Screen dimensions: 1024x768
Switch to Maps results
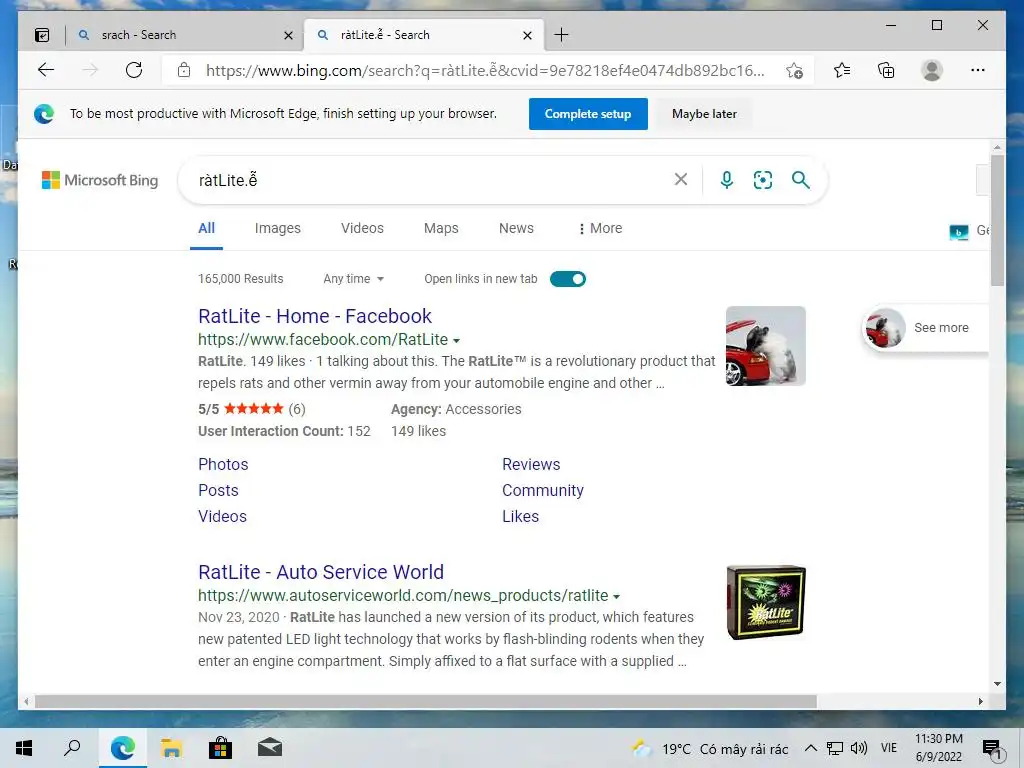coord(441,229)
